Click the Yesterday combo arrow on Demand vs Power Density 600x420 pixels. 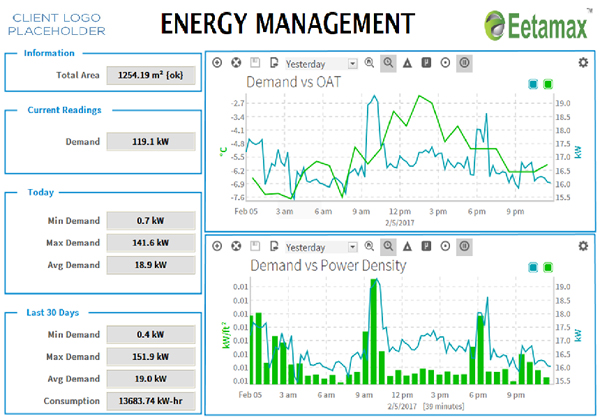click(x=352, y=247)
